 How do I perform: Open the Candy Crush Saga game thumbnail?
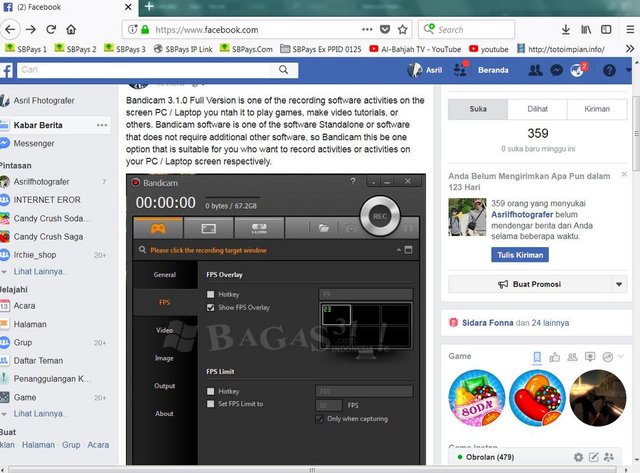pos(537,398)
